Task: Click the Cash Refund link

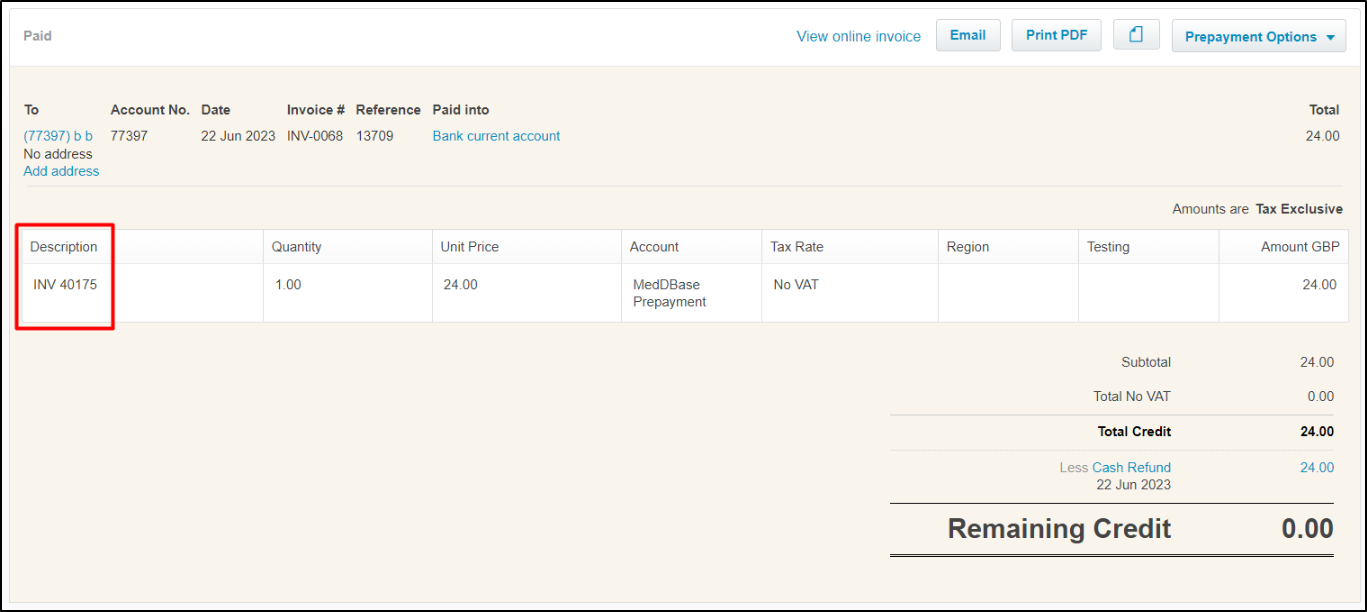Action: point(1131,467)
